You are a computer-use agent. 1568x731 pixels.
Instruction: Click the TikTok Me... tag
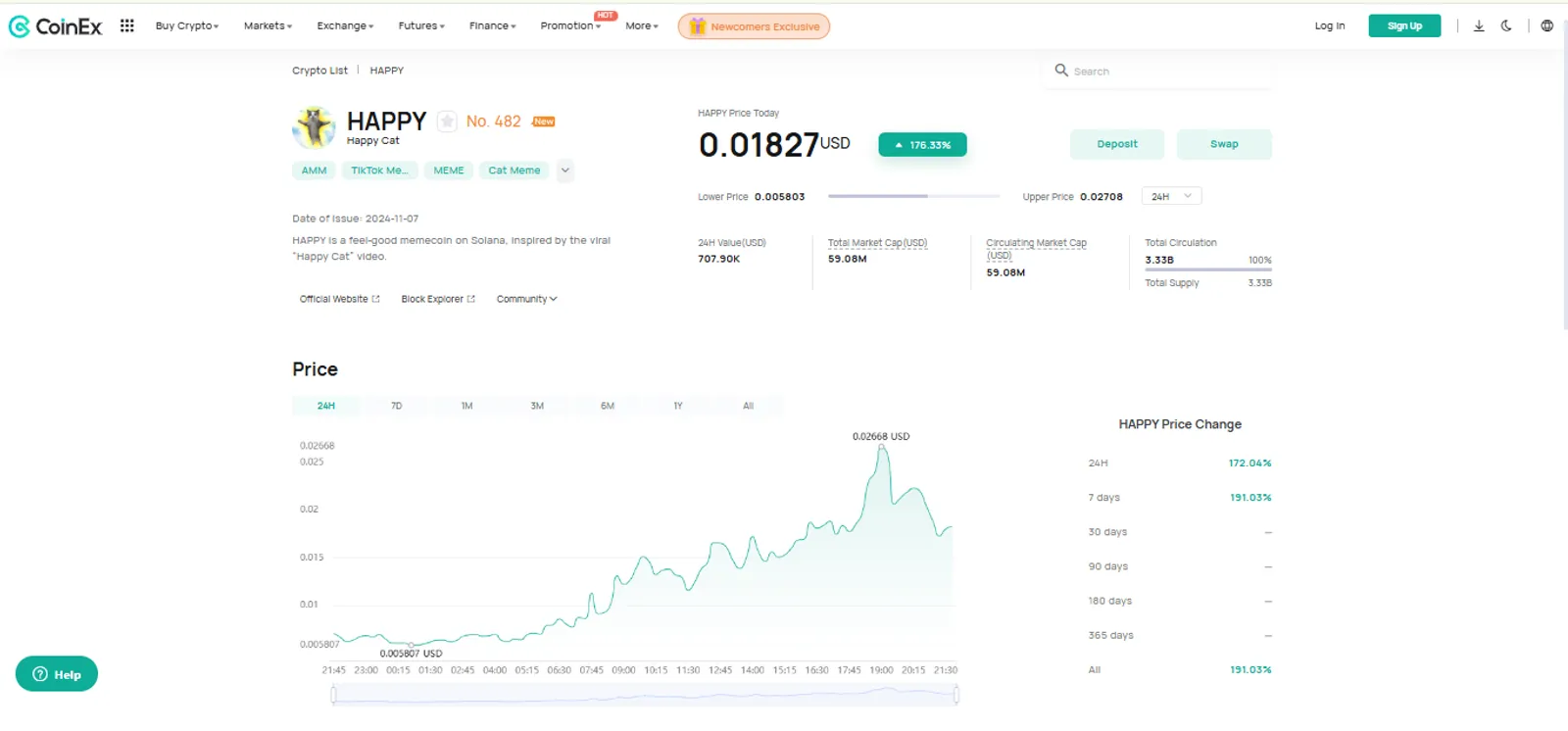379,171
